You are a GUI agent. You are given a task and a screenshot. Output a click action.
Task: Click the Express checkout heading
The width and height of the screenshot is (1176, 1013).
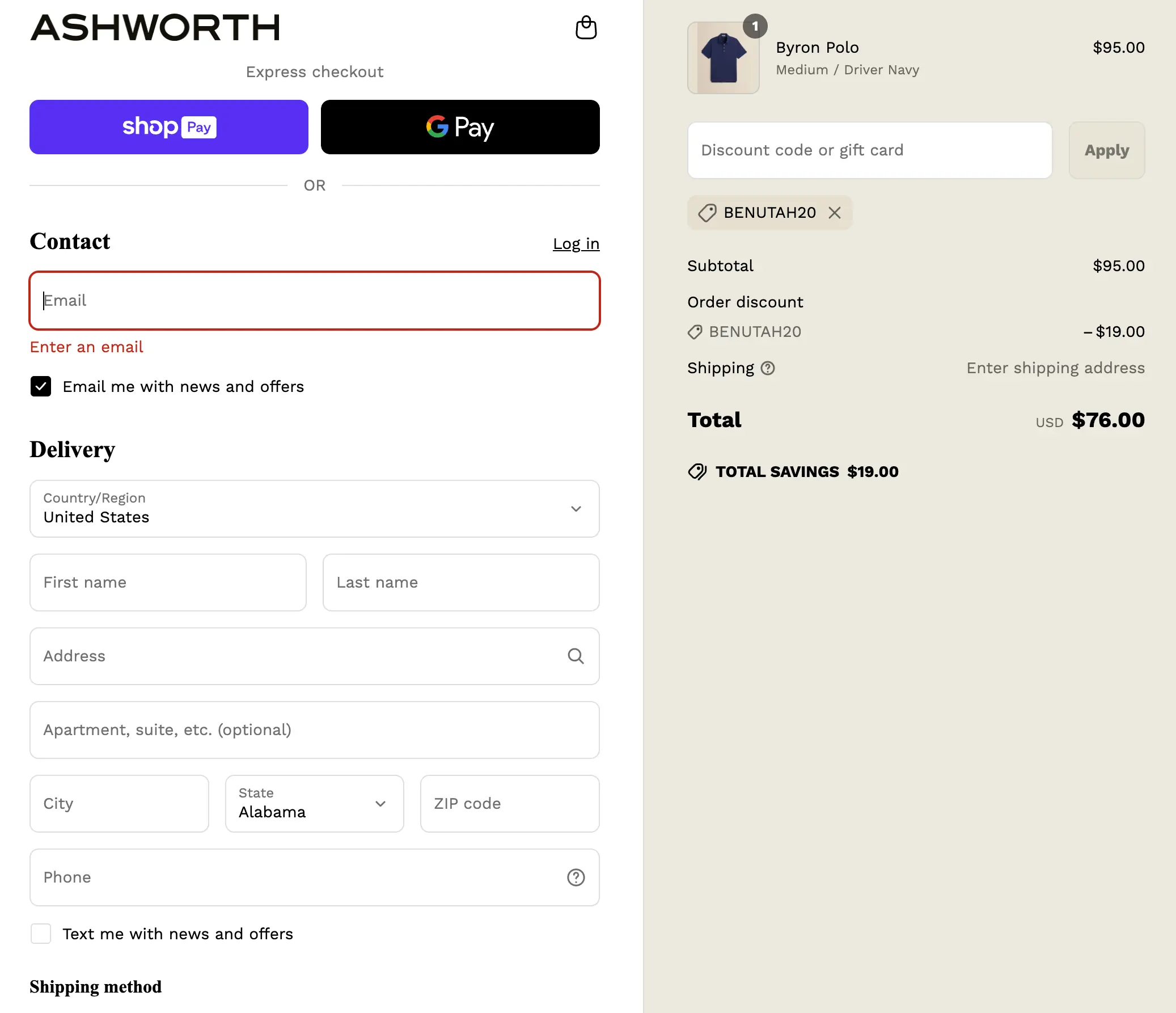click(315, 72)
